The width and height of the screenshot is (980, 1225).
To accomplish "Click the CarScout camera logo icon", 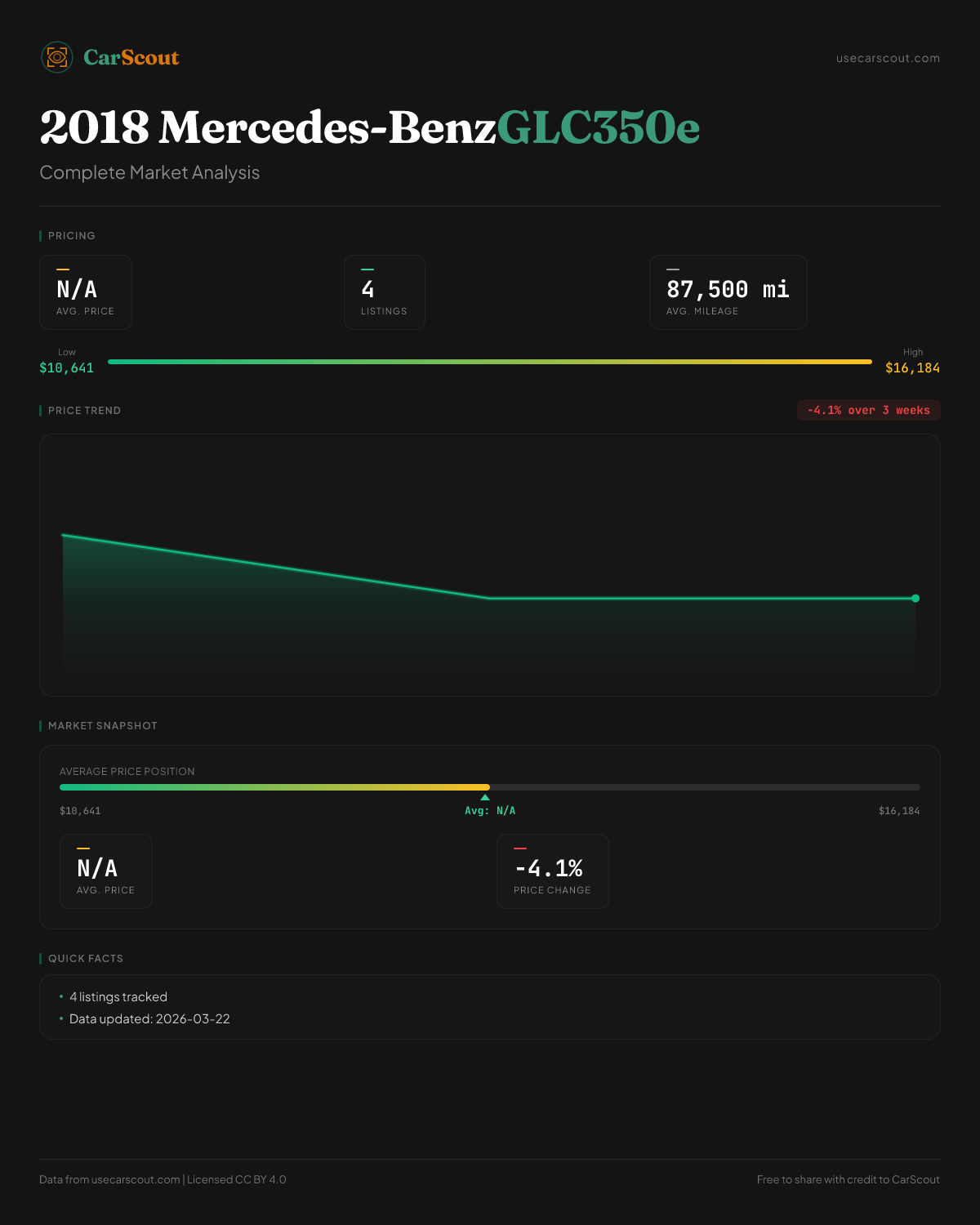I will 57,57.
